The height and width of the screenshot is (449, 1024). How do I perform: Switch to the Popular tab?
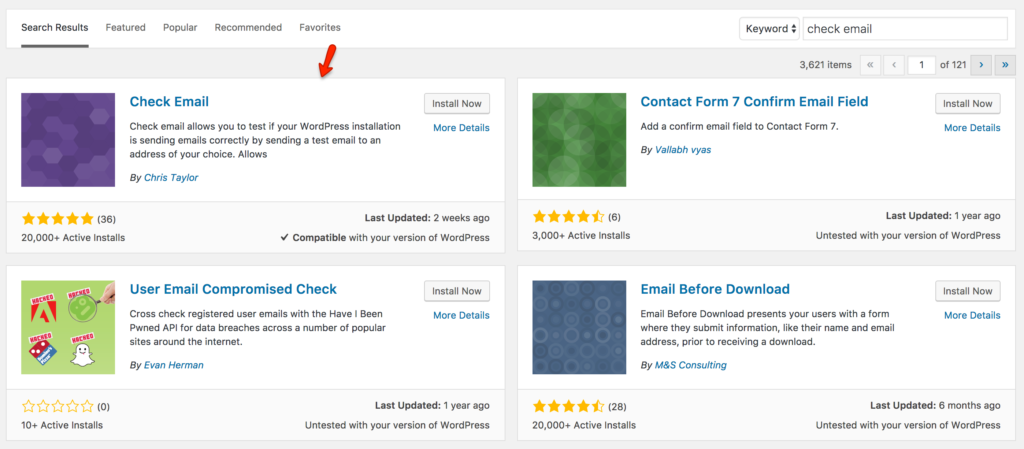coord(180,27)
